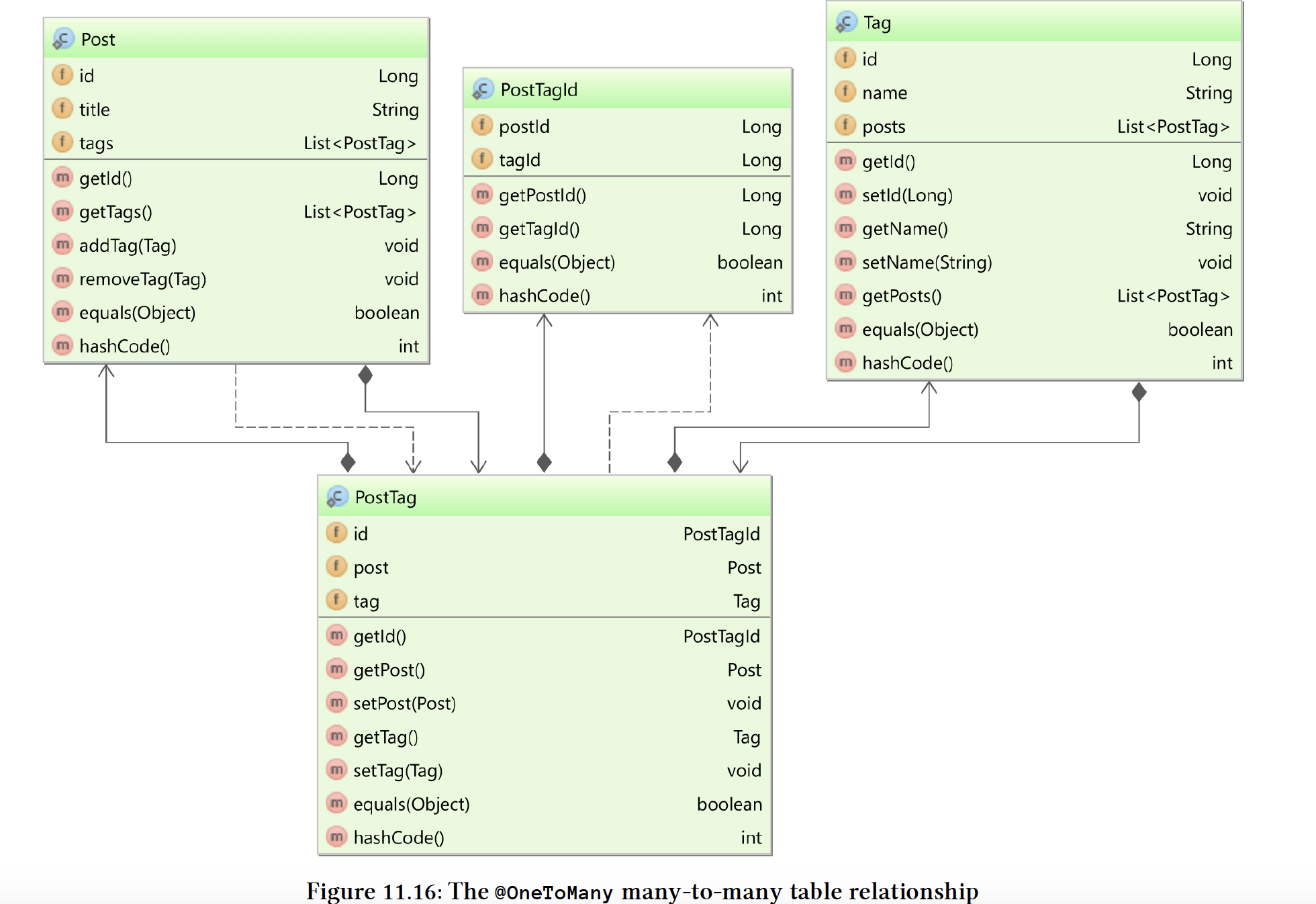Click the method icon beside setName(String) in Tag
Image resolution: width=1316 pixels, height=904 pixels.
point(845,262)
